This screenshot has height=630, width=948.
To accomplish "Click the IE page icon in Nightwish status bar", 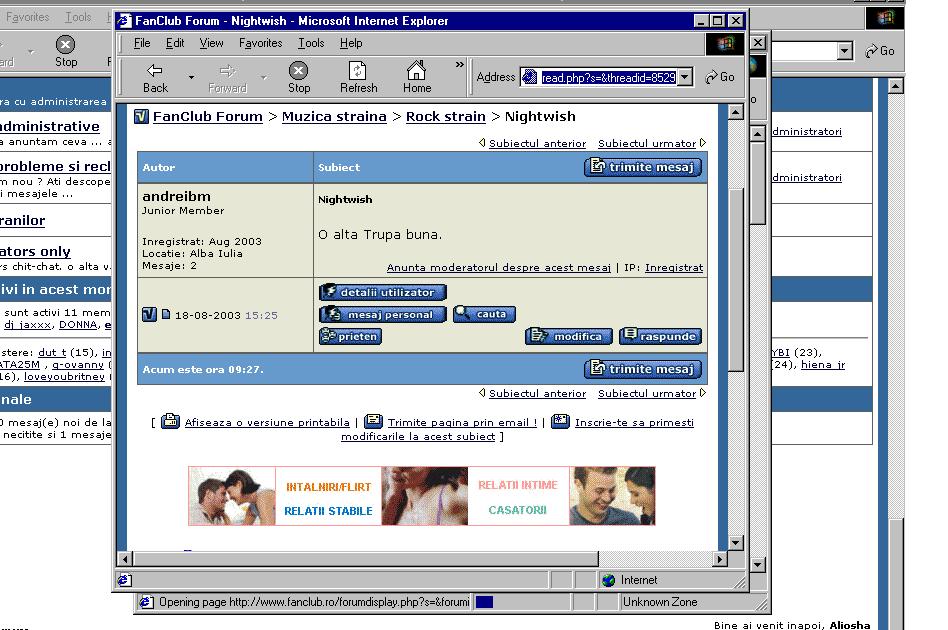I will pyautogui.click(x=125, y=580).
